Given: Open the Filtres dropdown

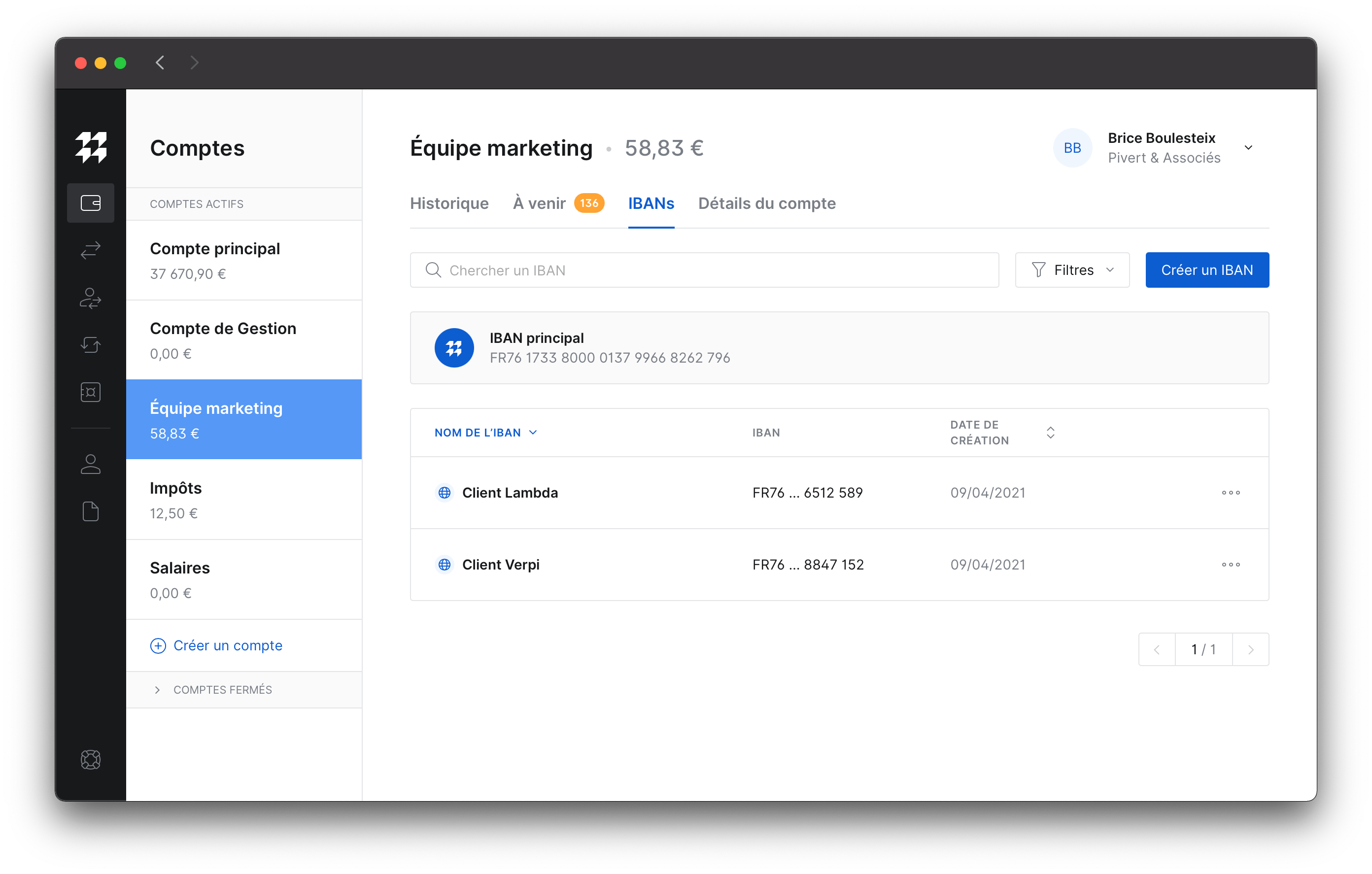Looking at the screenshot, I should [1072, 269].
